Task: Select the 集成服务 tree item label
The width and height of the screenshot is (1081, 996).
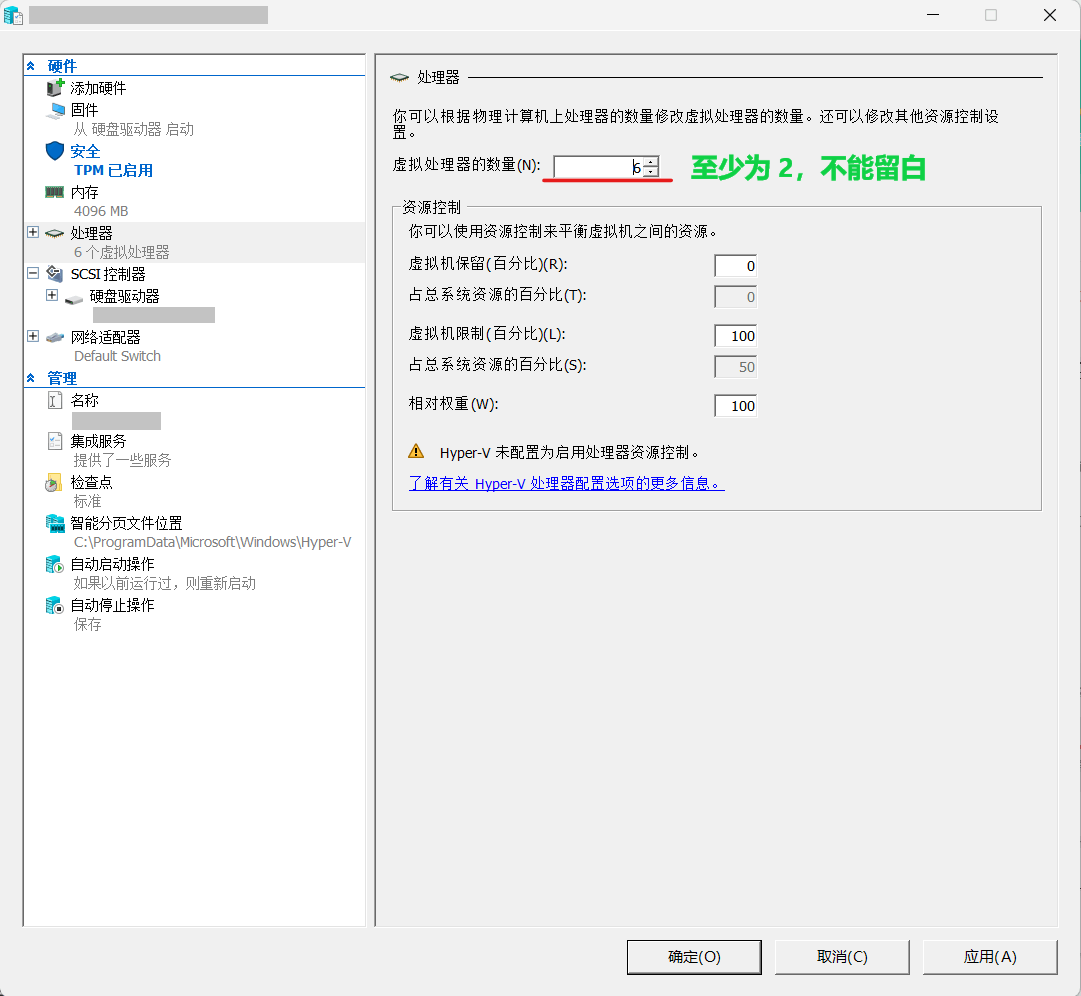Action: pyautogui.click(x=99, y=441)
